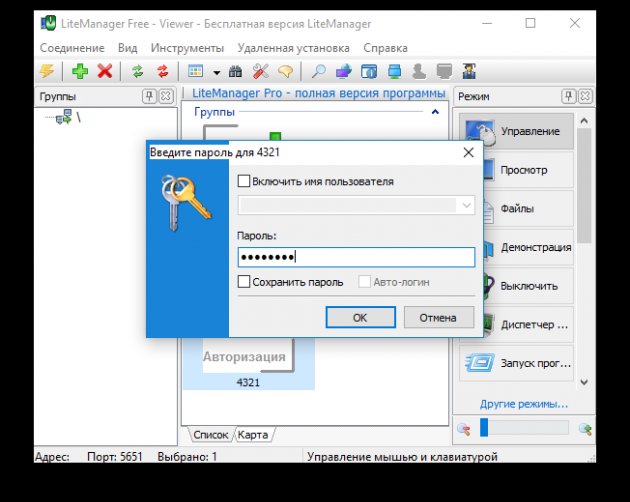
Task: Select the 4321 connection thumbnail
Action: 249,363
